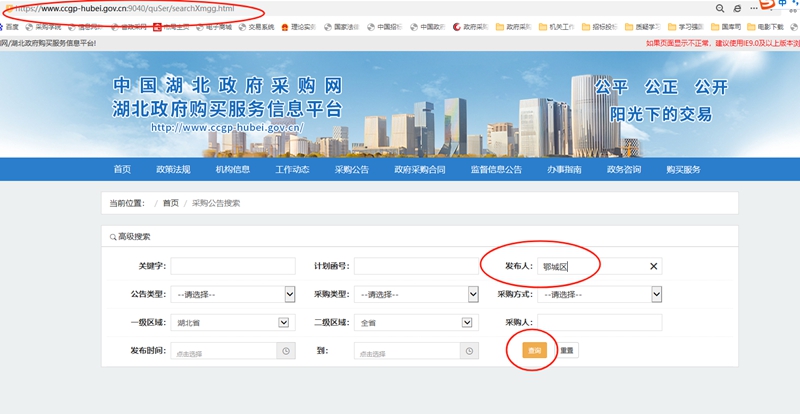Expand the 公告类型 dropdown
The width and height of the screenshot is (800, 414).
(x=290, y=294)
